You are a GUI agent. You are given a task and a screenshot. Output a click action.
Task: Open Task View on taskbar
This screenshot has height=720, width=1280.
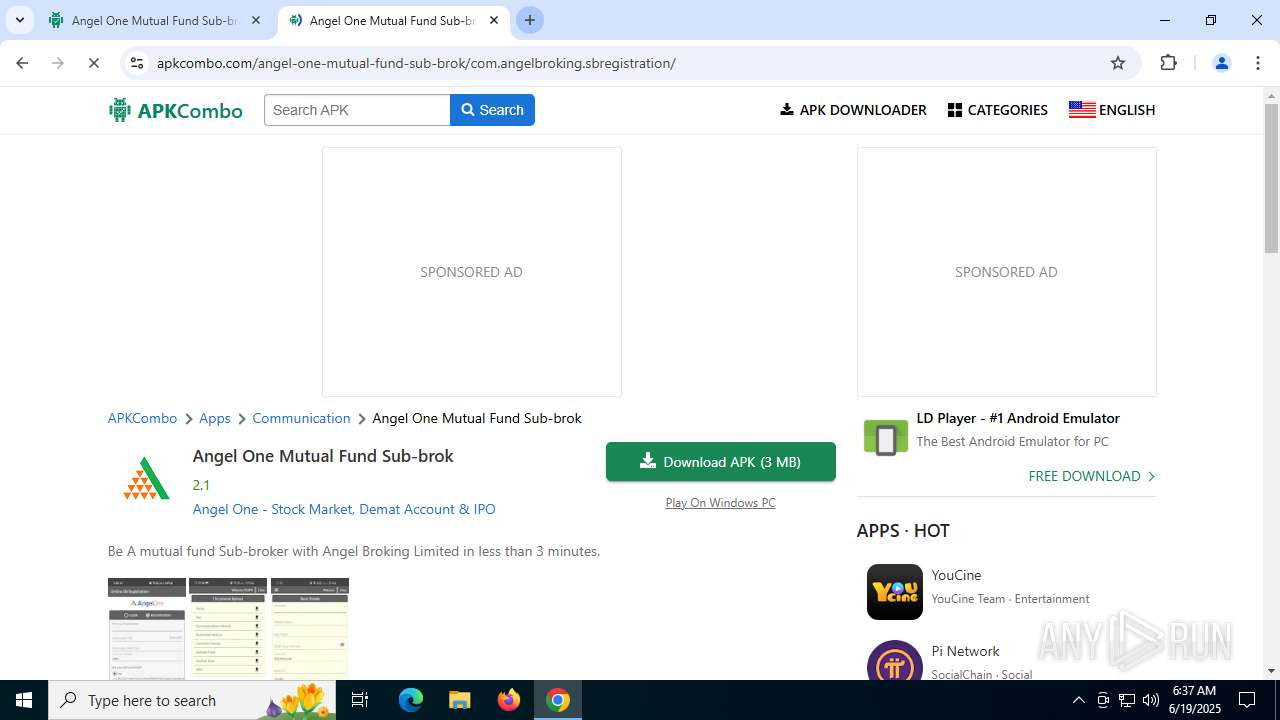361,700
